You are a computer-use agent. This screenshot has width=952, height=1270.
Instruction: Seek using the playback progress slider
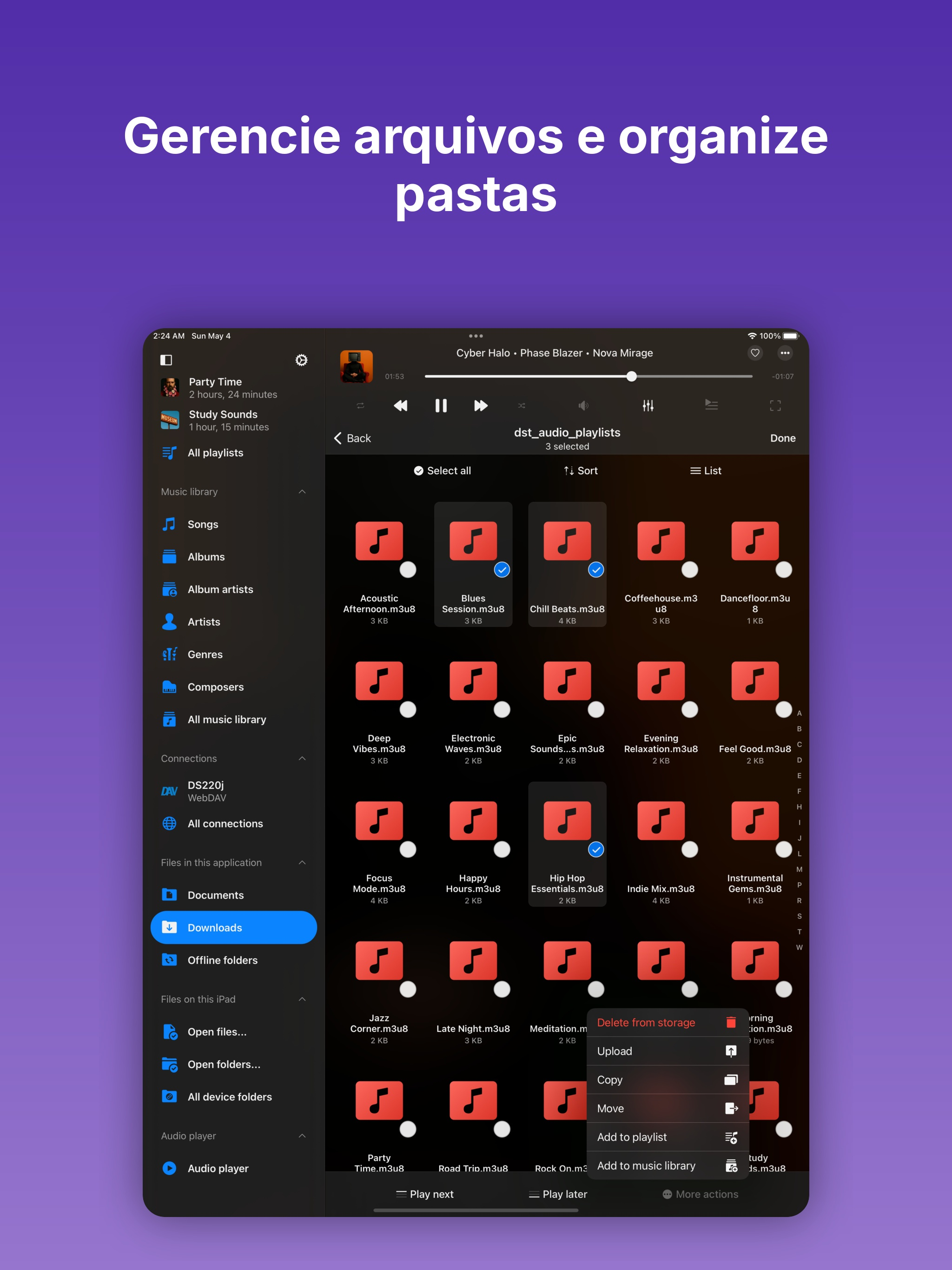[588, 377]
